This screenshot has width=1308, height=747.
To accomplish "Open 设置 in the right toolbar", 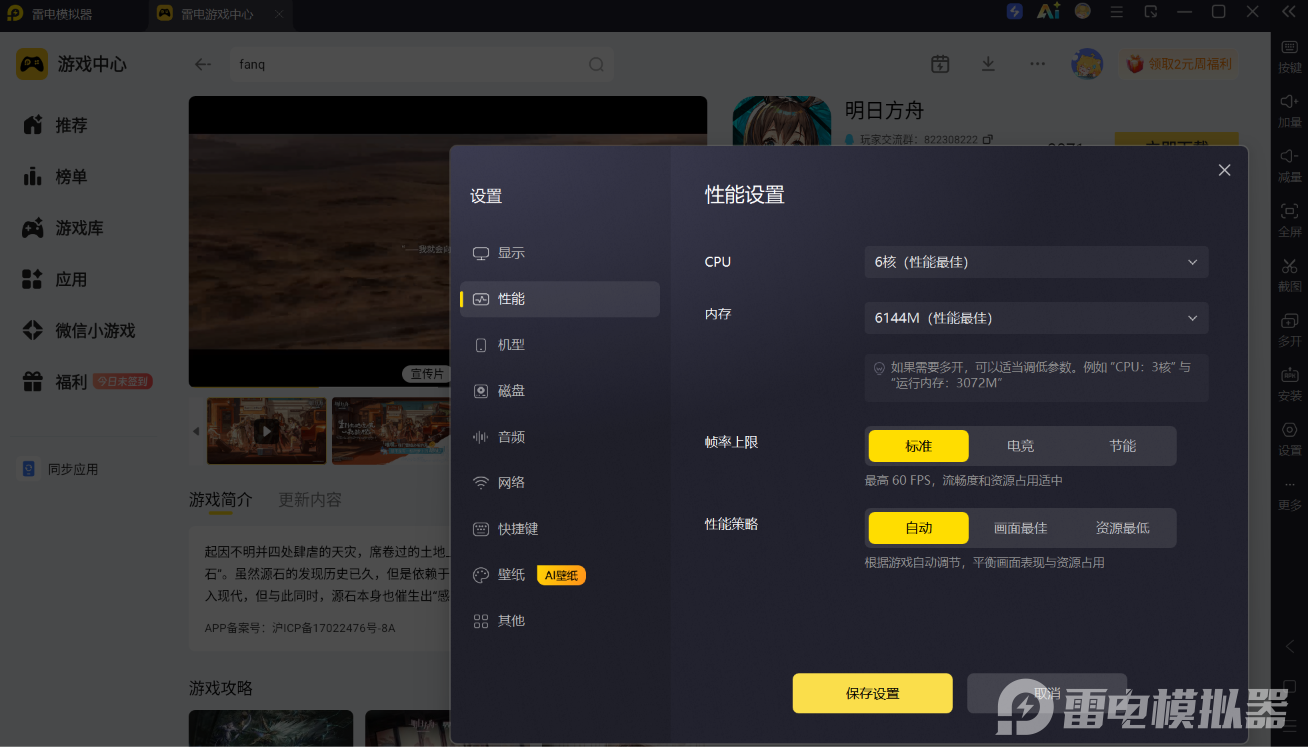I will click(x=1290, y=439).
